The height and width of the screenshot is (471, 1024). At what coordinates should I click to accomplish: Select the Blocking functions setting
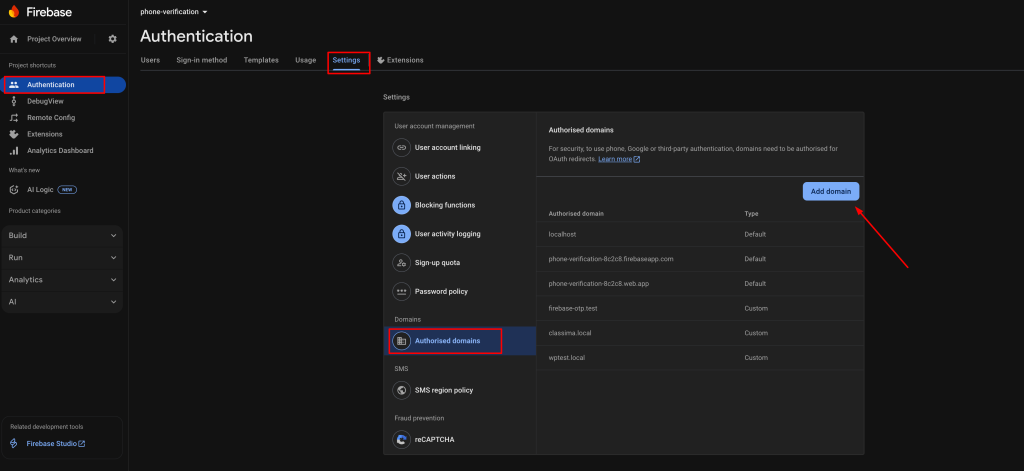(x=460, y=205)
